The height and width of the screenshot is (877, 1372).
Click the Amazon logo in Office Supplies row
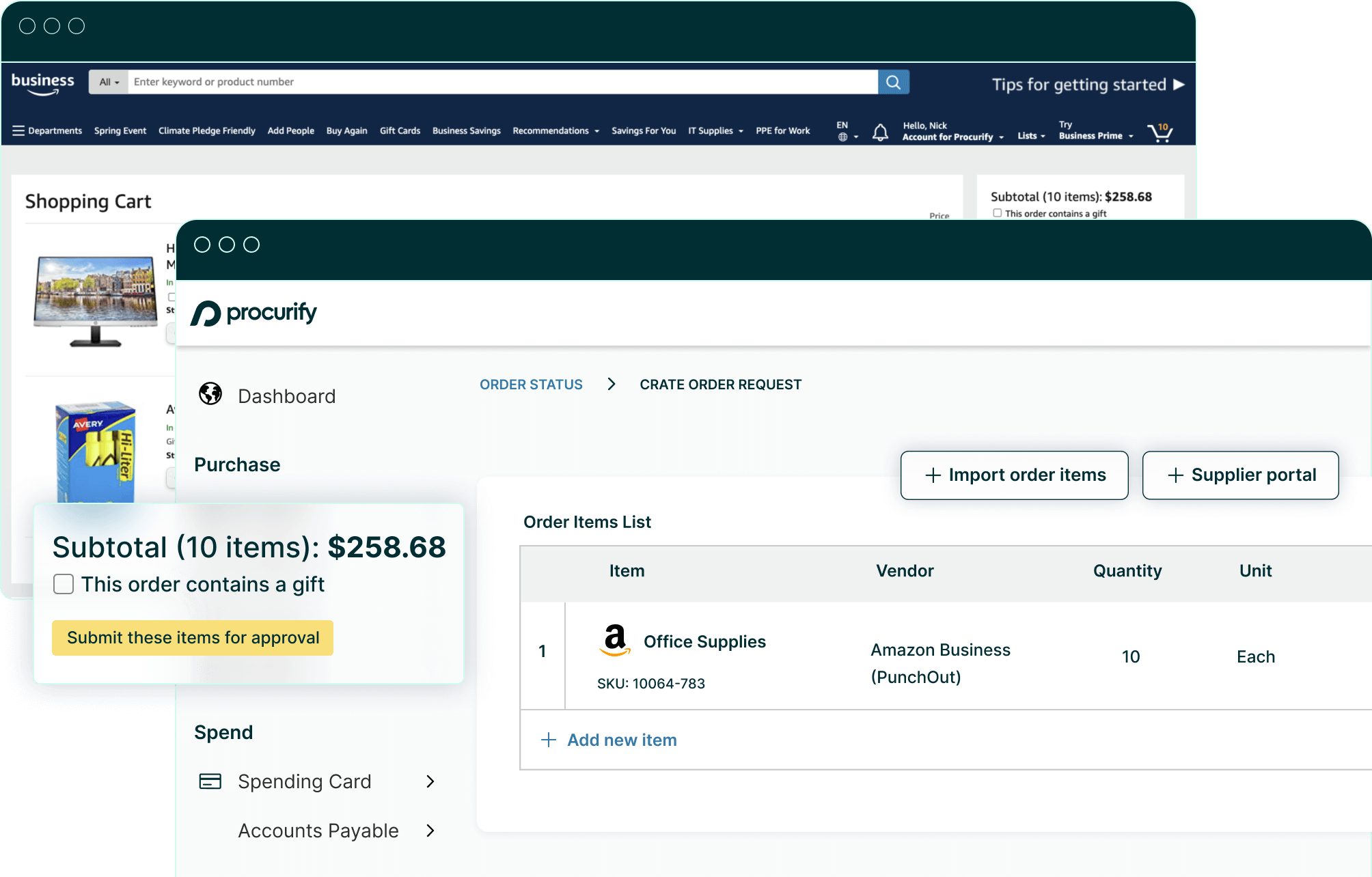[615, 640]
